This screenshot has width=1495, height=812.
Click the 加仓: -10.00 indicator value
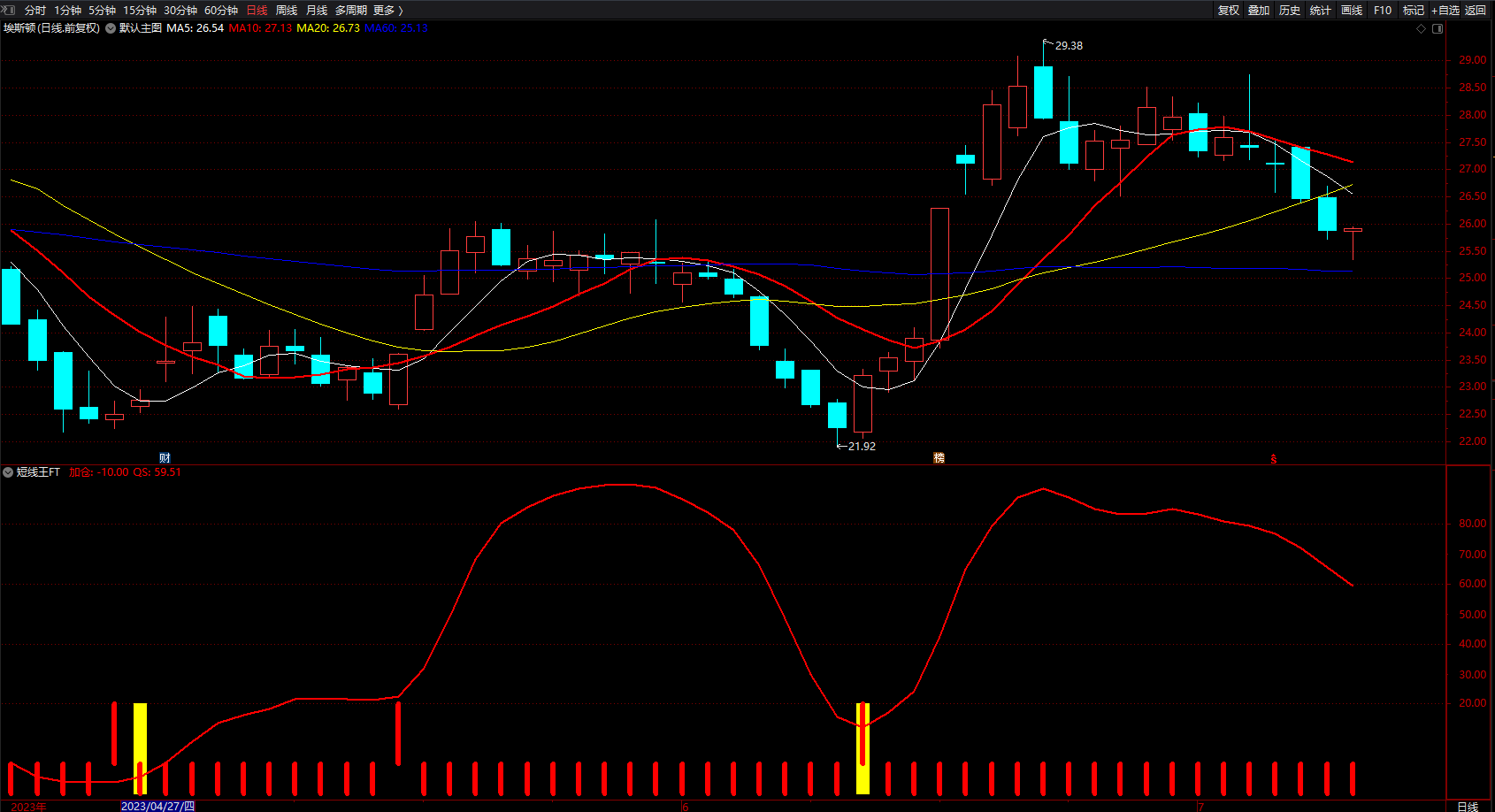[99, 472]
